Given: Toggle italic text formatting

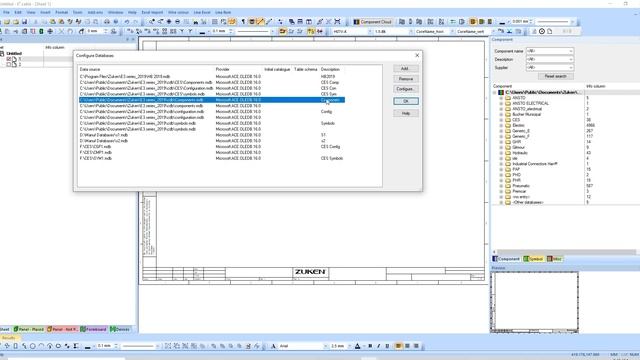Looking at the screenshot, I should coord(379,346).
